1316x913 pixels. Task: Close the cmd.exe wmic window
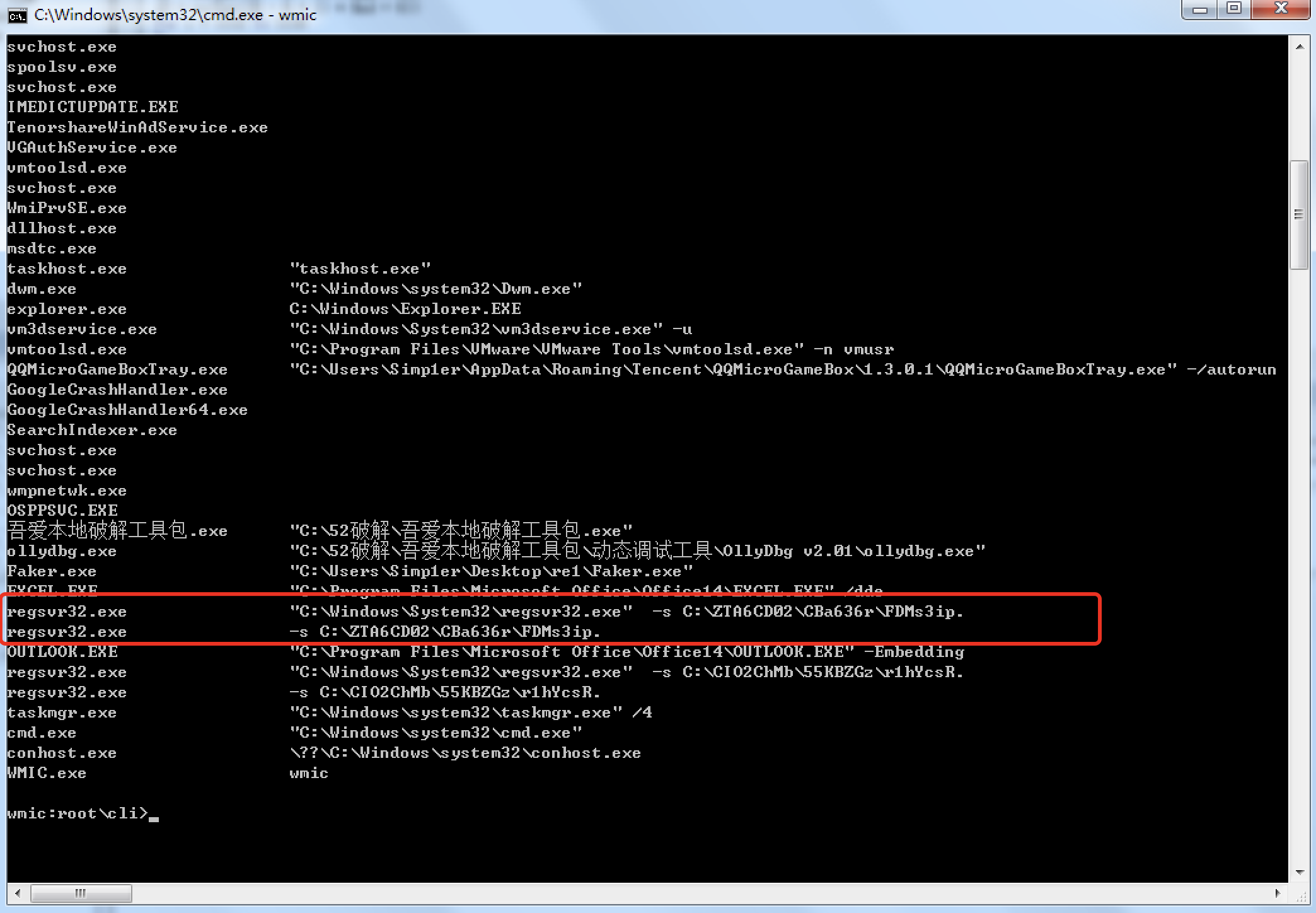click(1280, 9)
